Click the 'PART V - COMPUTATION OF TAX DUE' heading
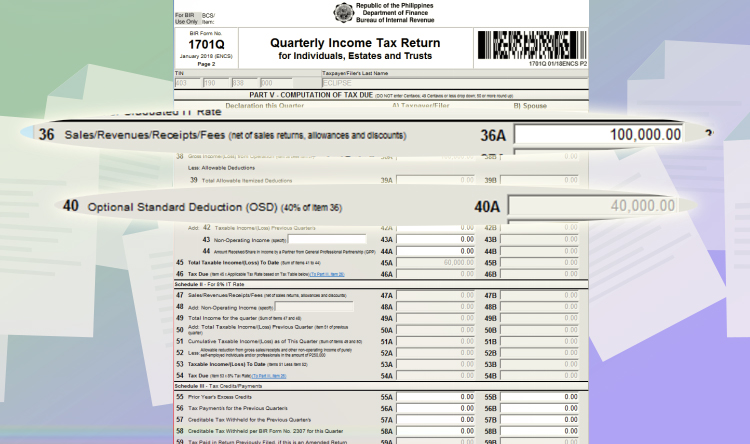 (x=311, y=95)
